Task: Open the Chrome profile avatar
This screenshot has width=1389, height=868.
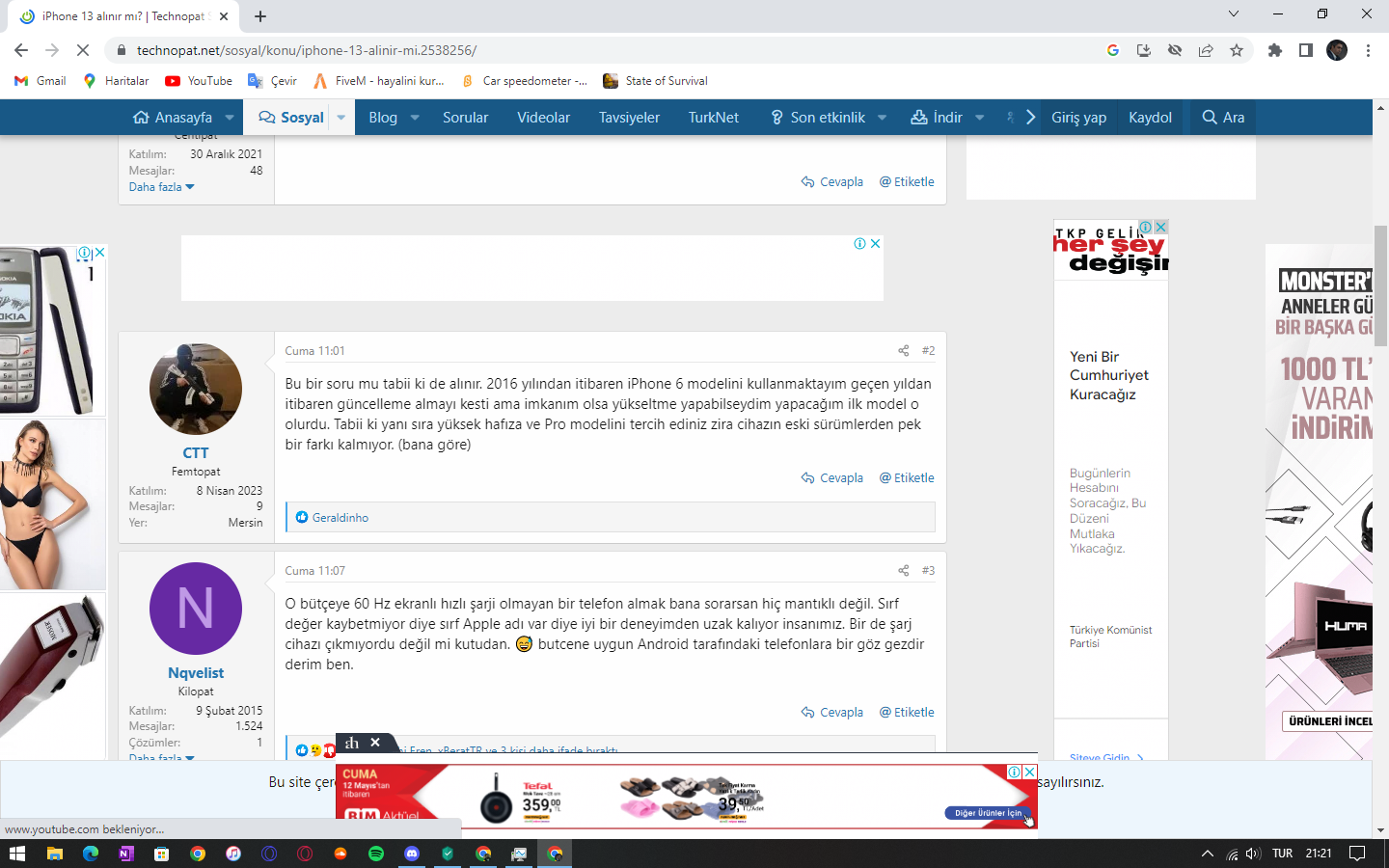Action: pyautogui.click(x=1337, y=50)
